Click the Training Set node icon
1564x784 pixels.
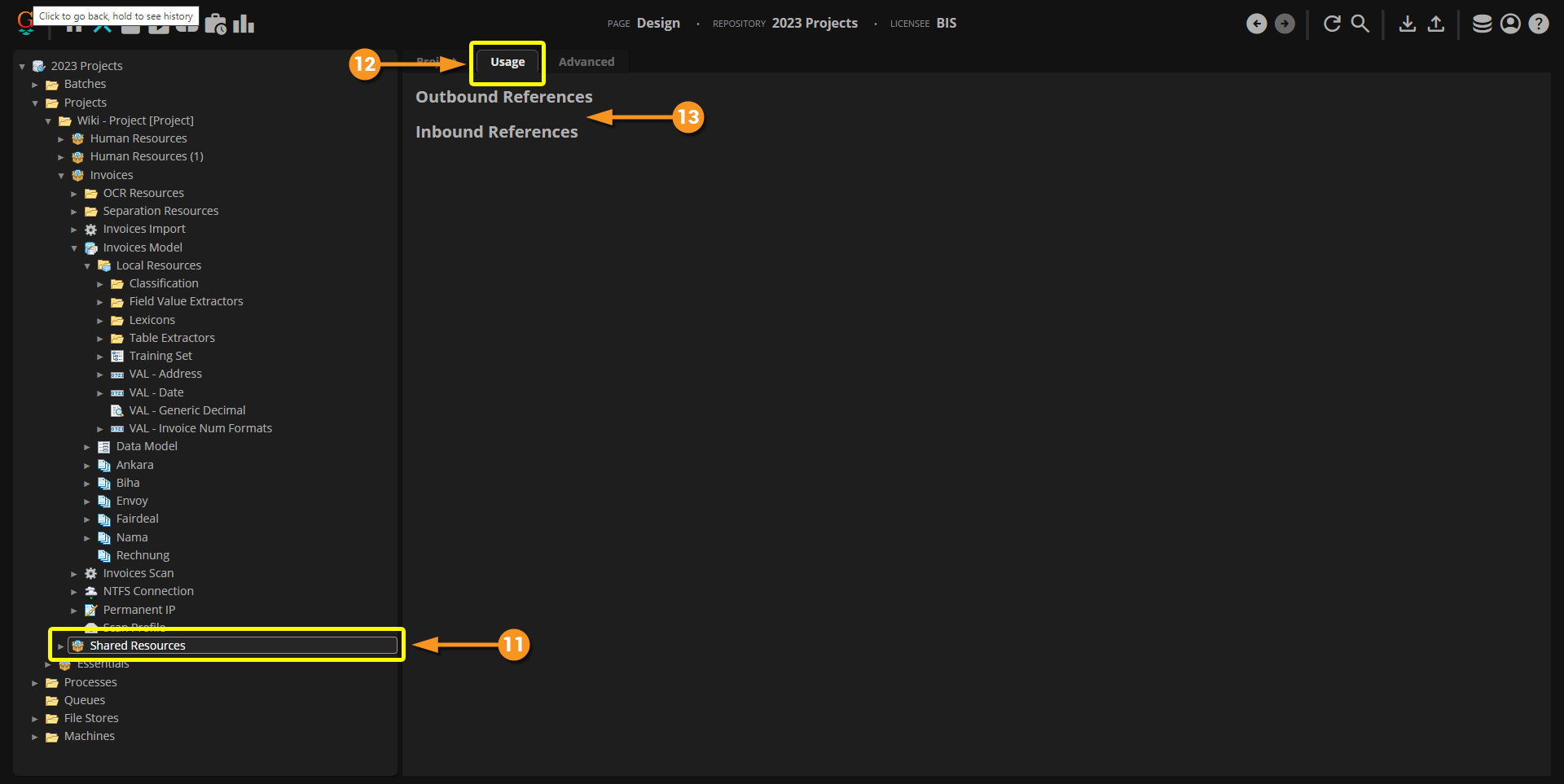click(117, 357)
